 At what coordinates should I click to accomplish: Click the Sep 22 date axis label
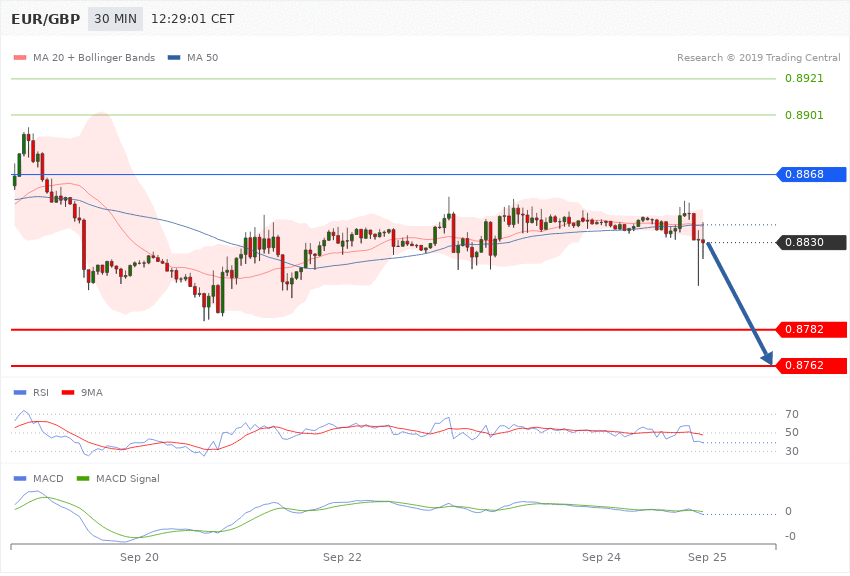(342, 557)
